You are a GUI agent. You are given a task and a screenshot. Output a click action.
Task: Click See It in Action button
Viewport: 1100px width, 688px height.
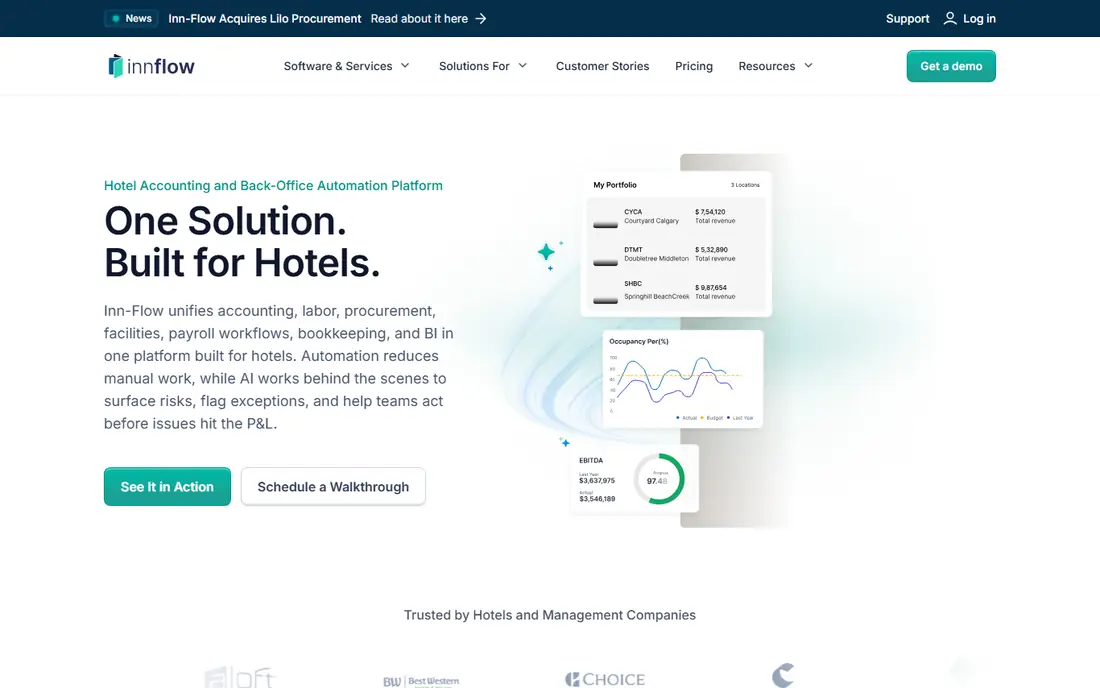coord(167,487)
